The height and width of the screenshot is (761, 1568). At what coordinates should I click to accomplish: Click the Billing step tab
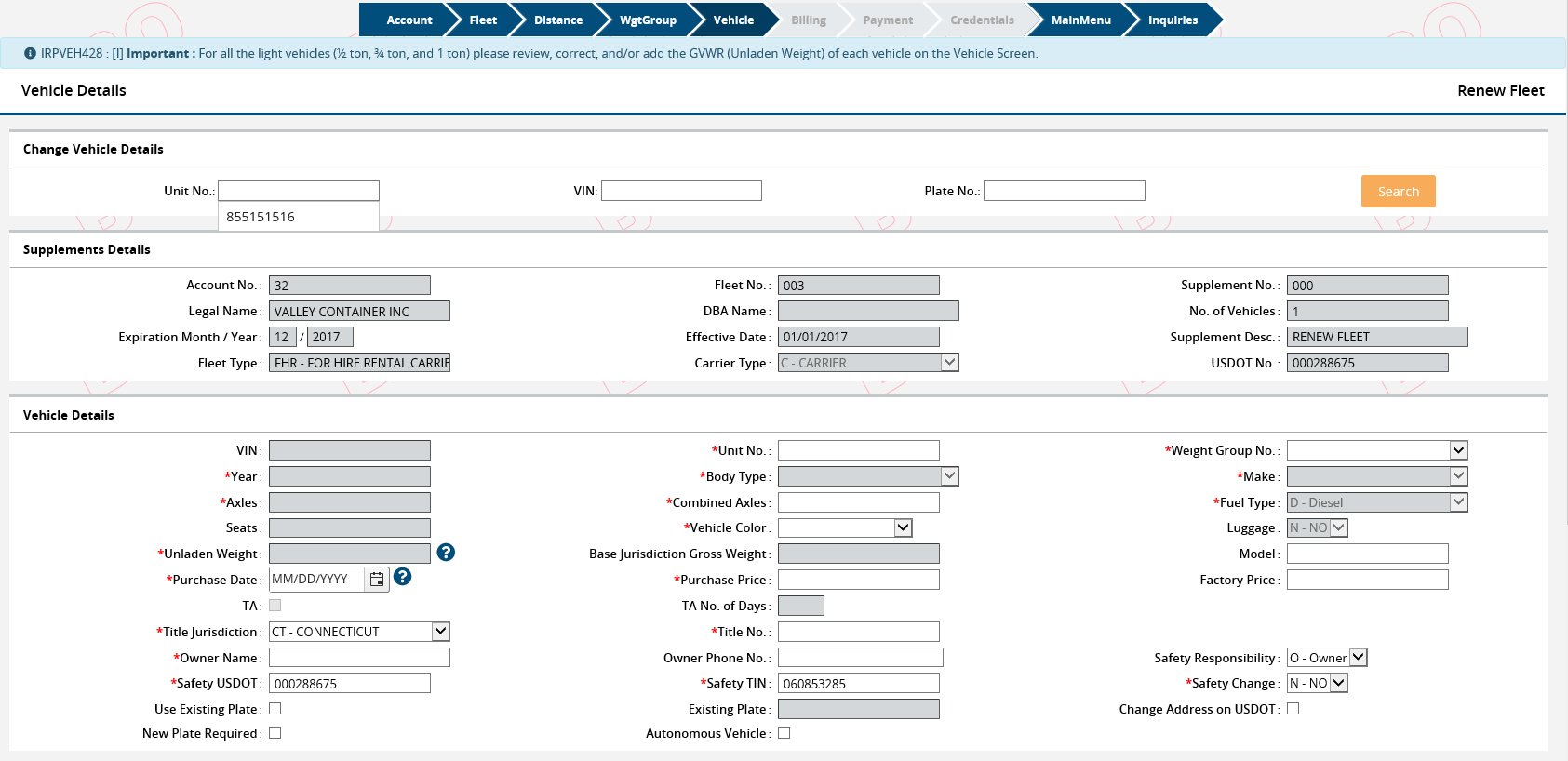tap(808, 20)
